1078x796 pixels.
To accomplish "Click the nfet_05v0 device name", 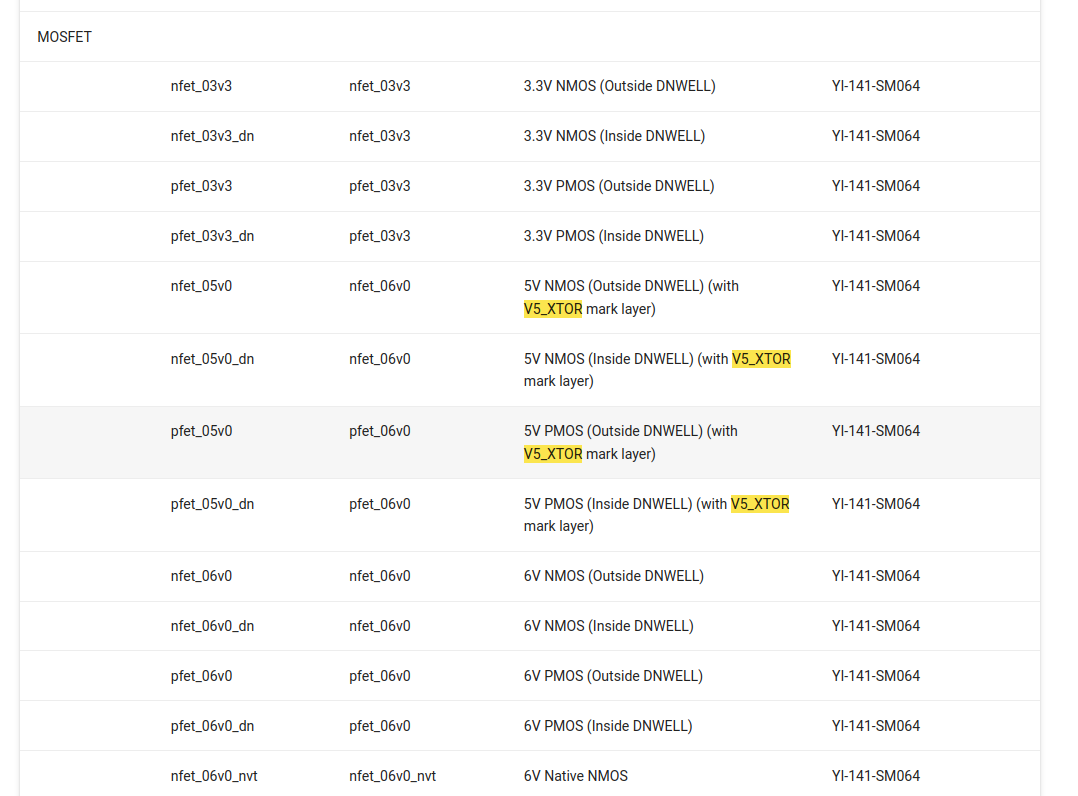I will point(200,286).
